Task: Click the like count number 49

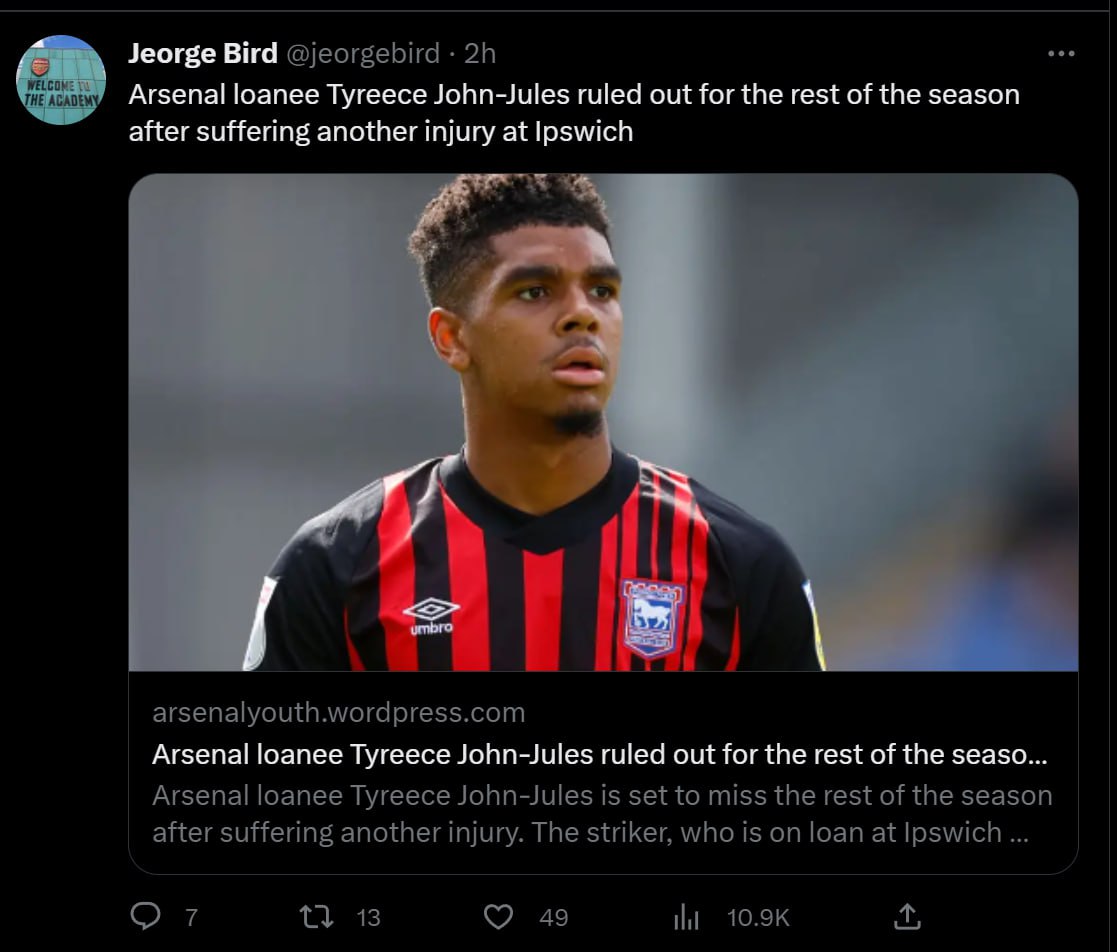Action: tap(553, 917)
